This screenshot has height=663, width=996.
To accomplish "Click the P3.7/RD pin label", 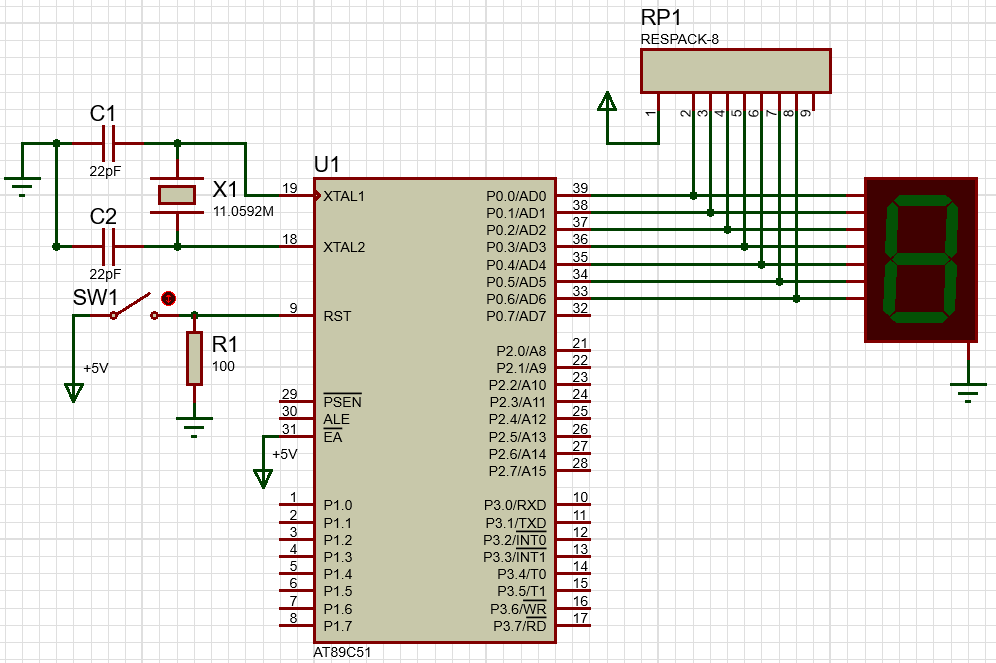I will coord(520,626).
